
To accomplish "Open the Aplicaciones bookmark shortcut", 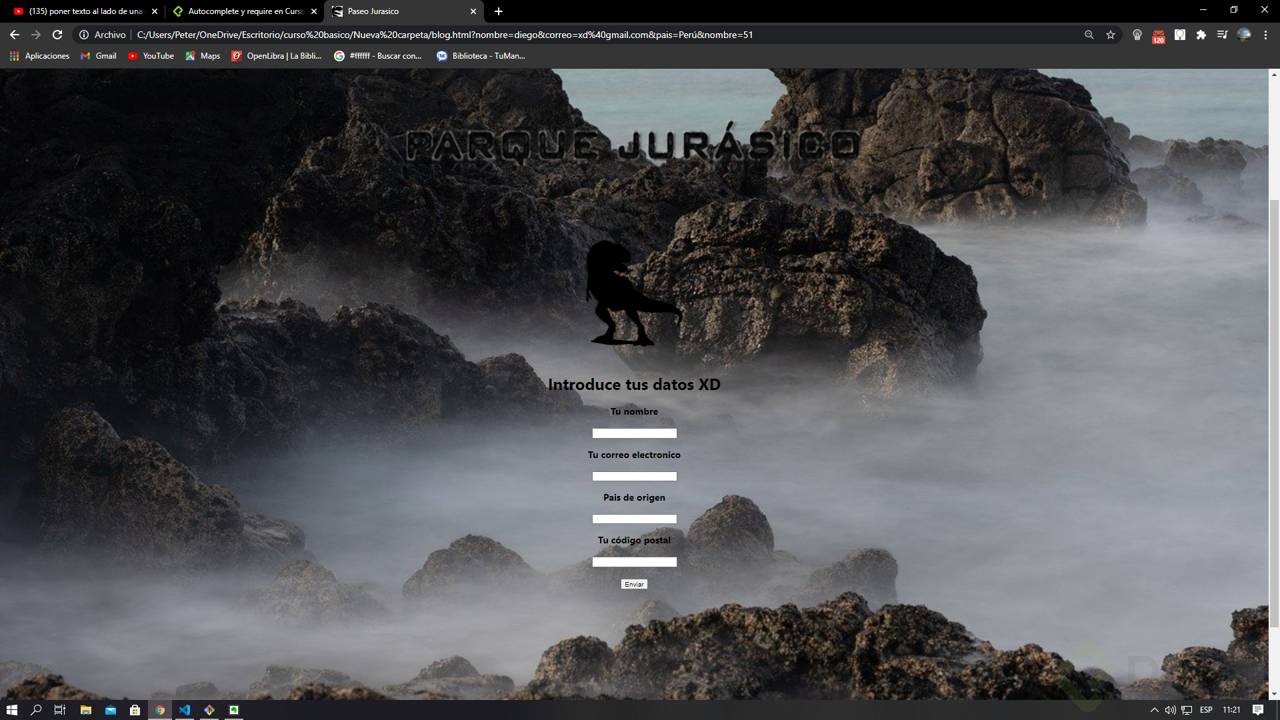I will [40, 56].
